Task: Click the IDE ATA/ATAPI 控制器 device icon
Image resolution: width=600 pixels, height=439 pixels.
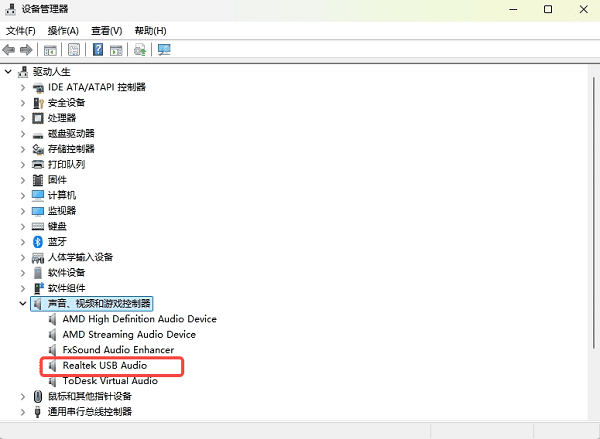Action: 38,88
